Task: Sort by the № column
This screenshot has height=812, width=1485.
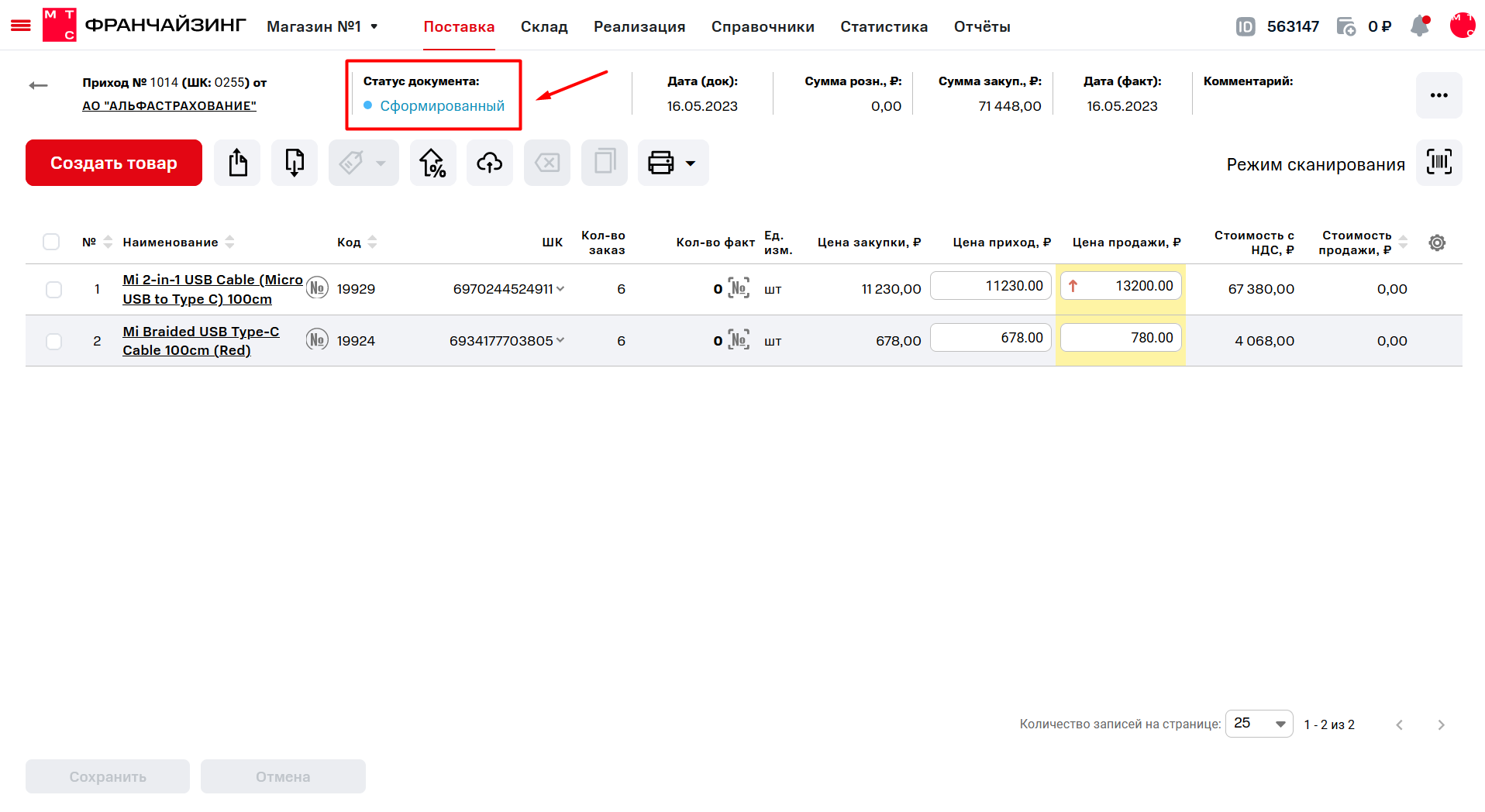Action: (108, 242)
